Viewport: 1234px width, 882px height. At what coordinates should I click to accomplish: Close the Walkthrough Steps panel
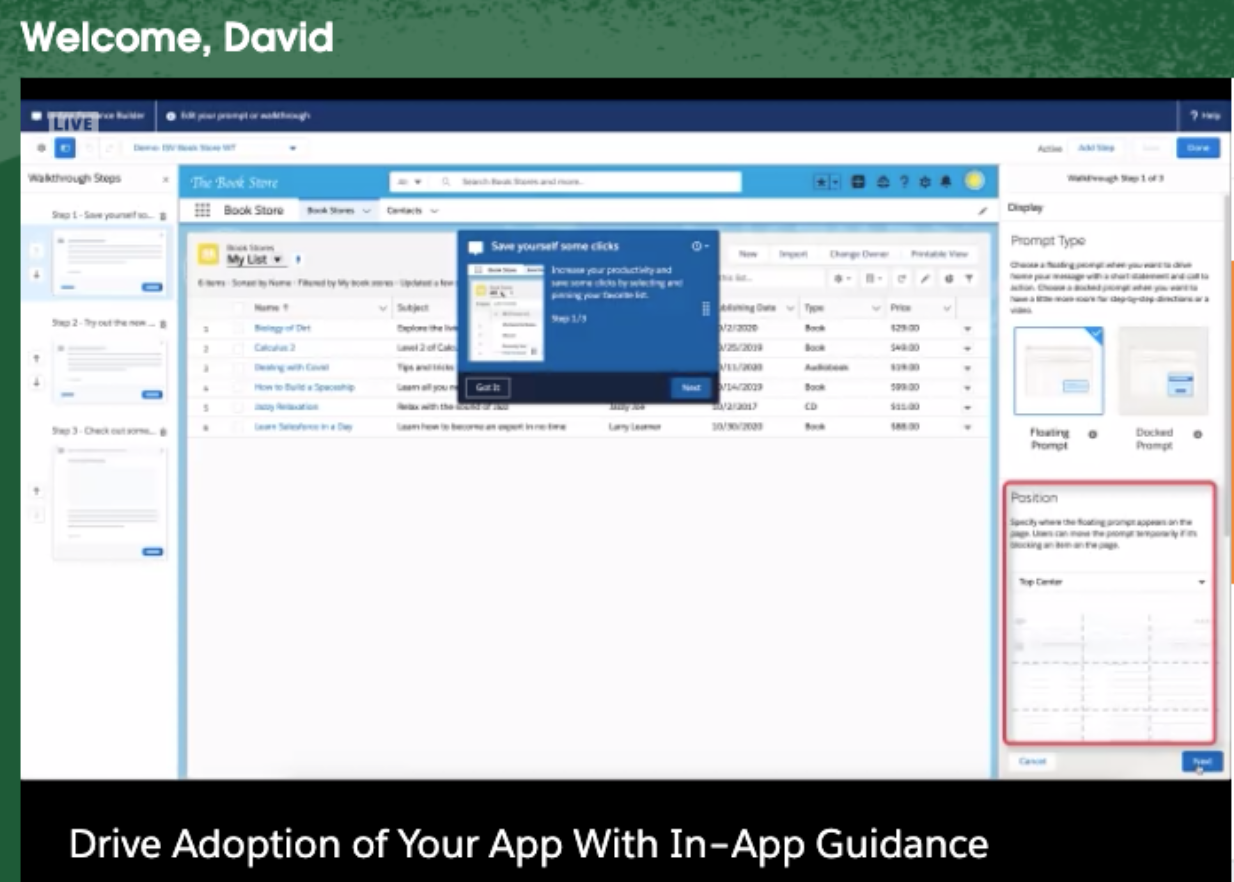166,179
